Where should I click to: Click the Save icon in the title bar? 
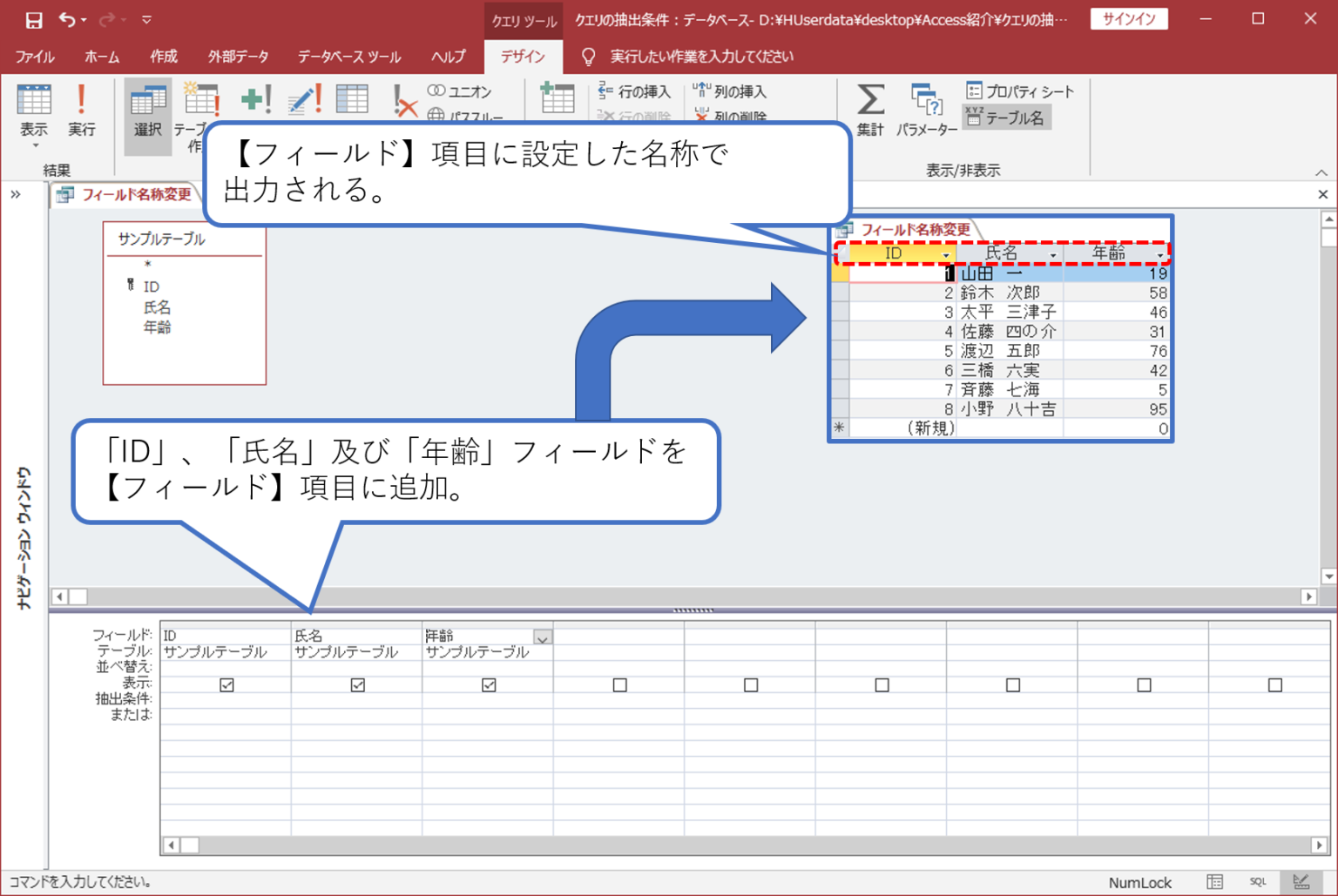coord(33,19)
